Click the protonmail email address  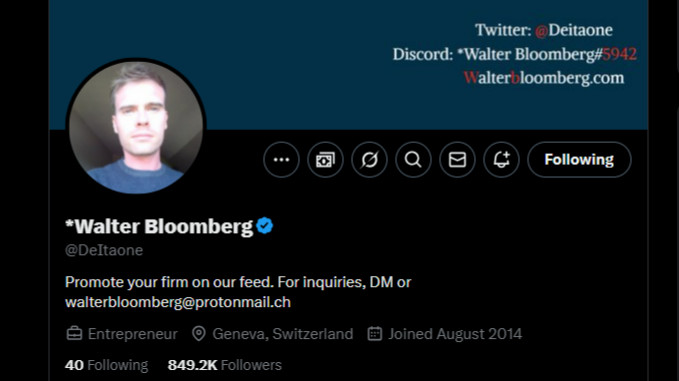[178, 302]
